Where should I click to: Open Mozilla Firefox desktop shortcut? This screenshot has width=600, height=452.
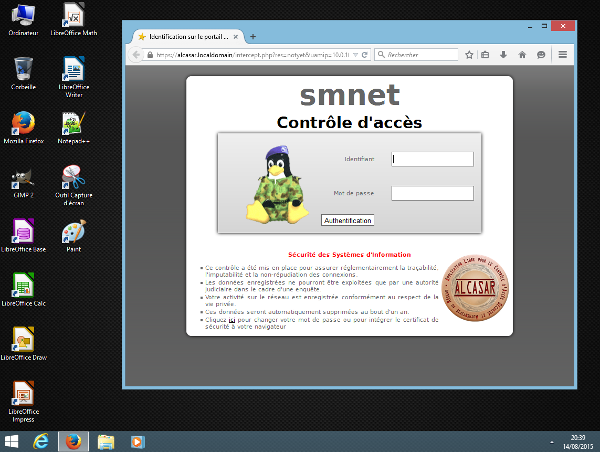click(x=23, y=127)
